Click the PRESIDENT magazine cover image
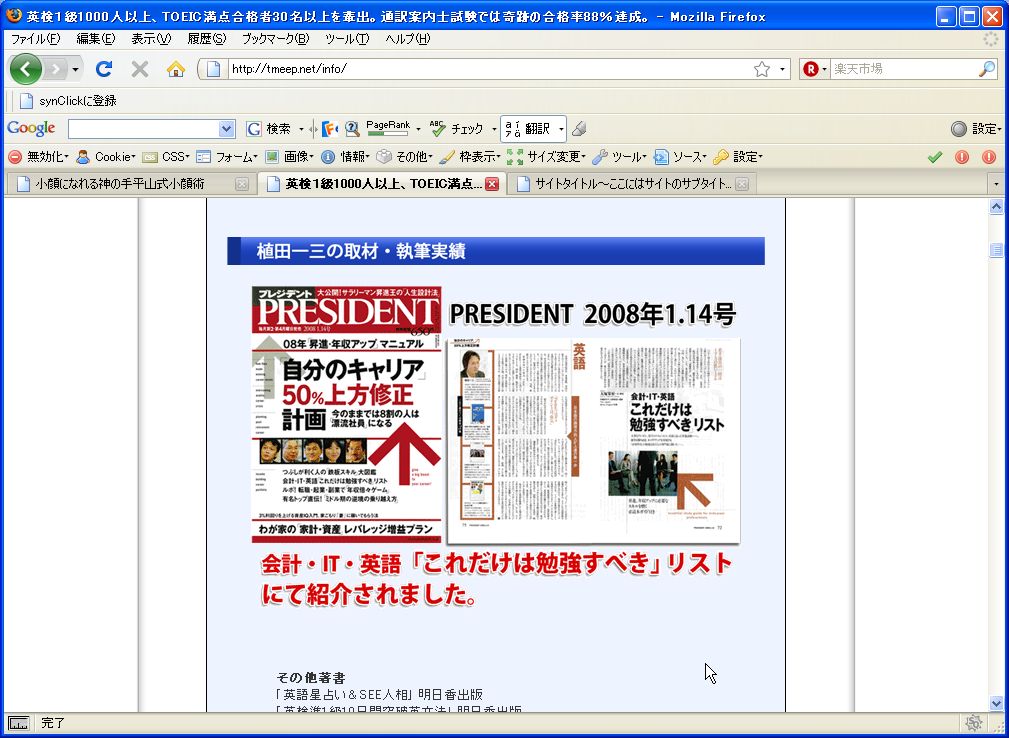This screenshot has height=738, width=1009. [346, 414]
